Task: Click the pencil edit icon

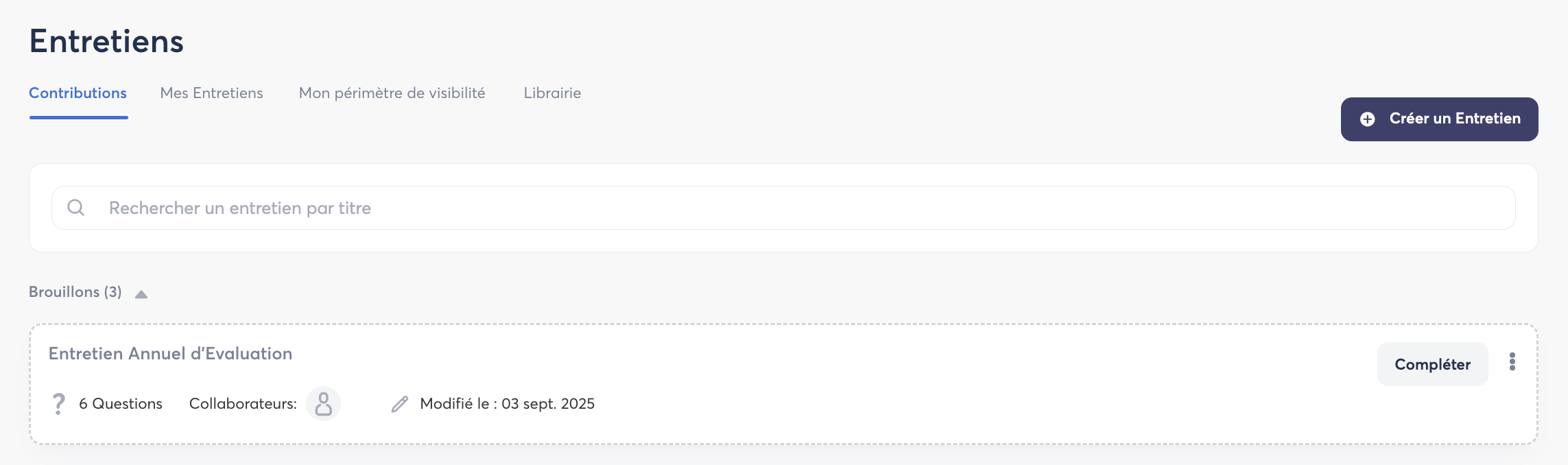Action: pyautogui.click(x=400, y=404)
